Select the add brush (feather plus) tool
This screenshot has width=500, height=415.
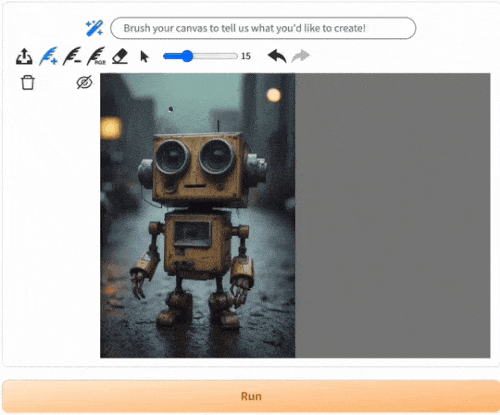coord(48,56)
